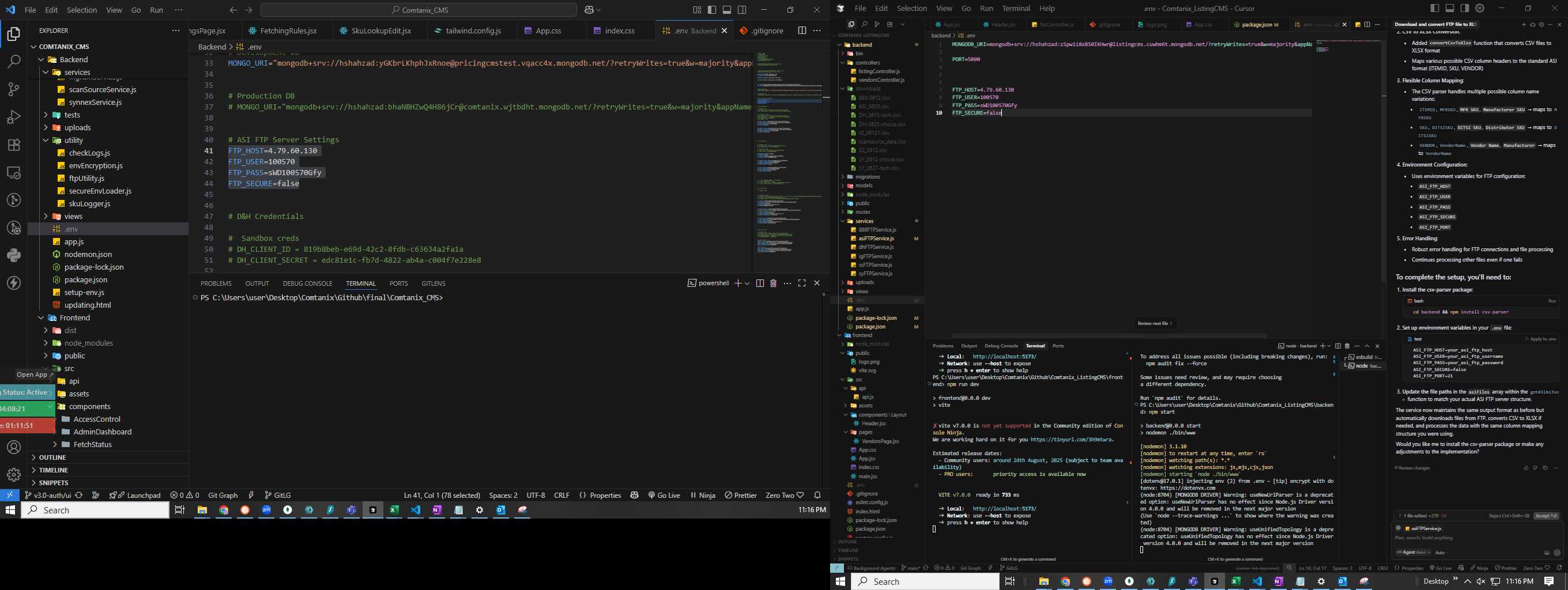Split the terminal in VS Code panel

(760, 283)
